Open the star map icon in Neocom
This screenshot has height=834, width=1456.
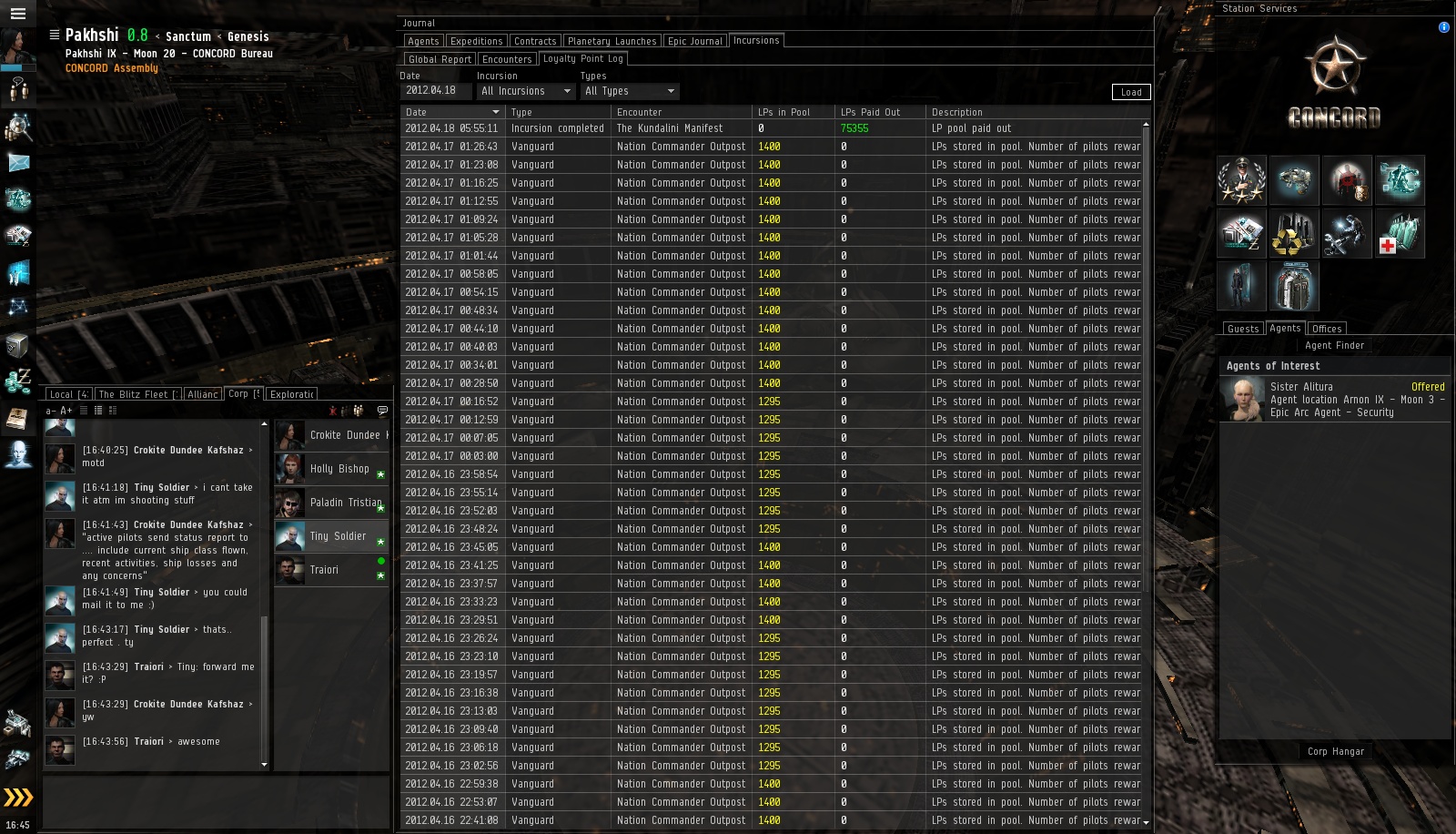[x=17, y=309]
